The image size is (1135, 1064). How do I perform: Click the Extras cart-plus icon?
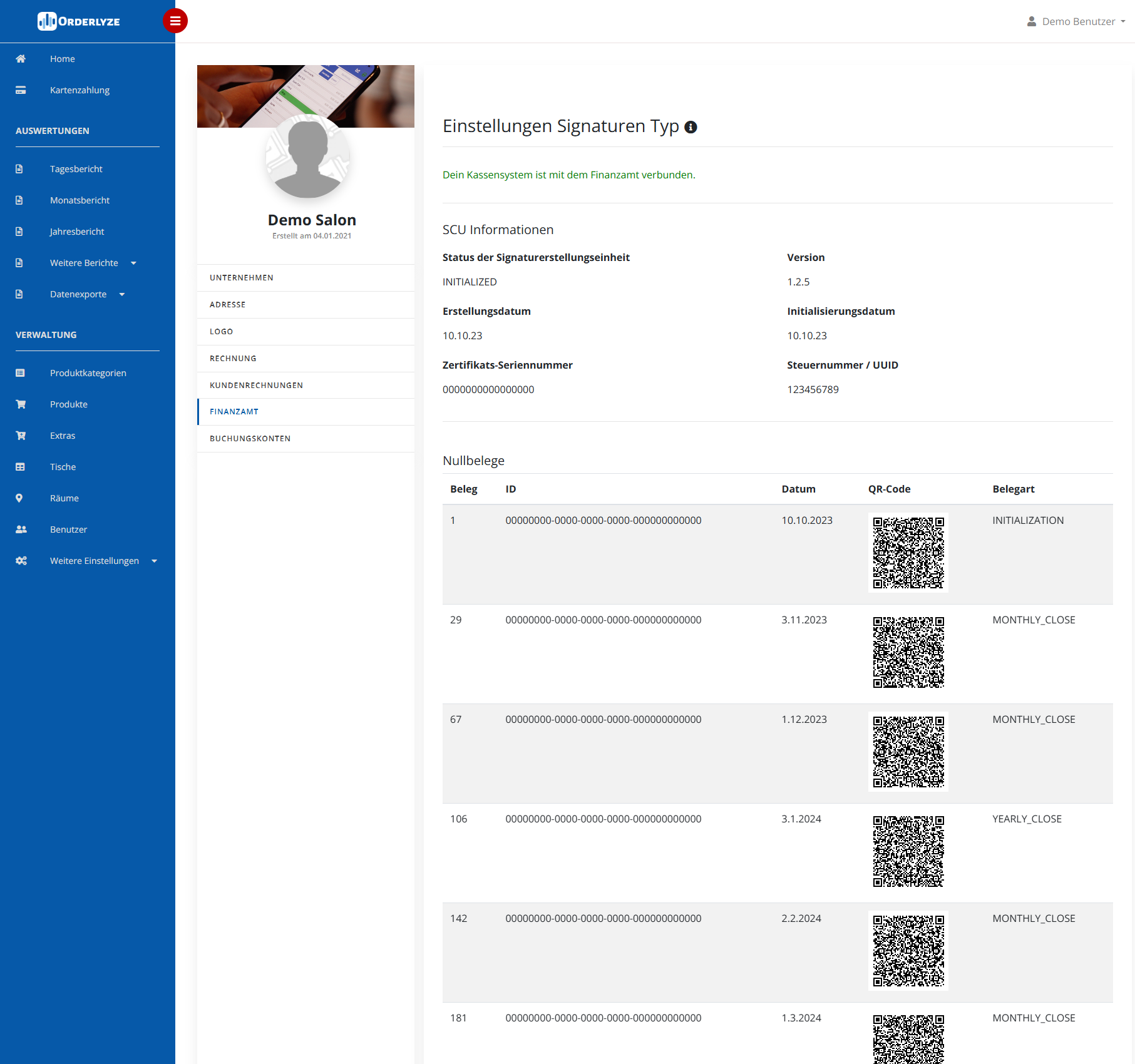point(21,436)
